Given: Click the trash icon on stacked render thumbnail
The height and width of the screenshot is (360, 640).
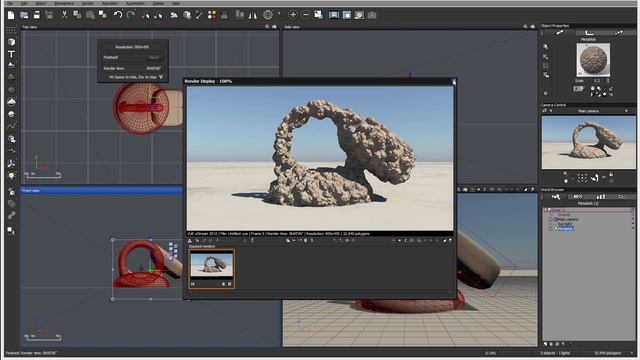Looking at the screenshot, I should [x=229, y=284].
